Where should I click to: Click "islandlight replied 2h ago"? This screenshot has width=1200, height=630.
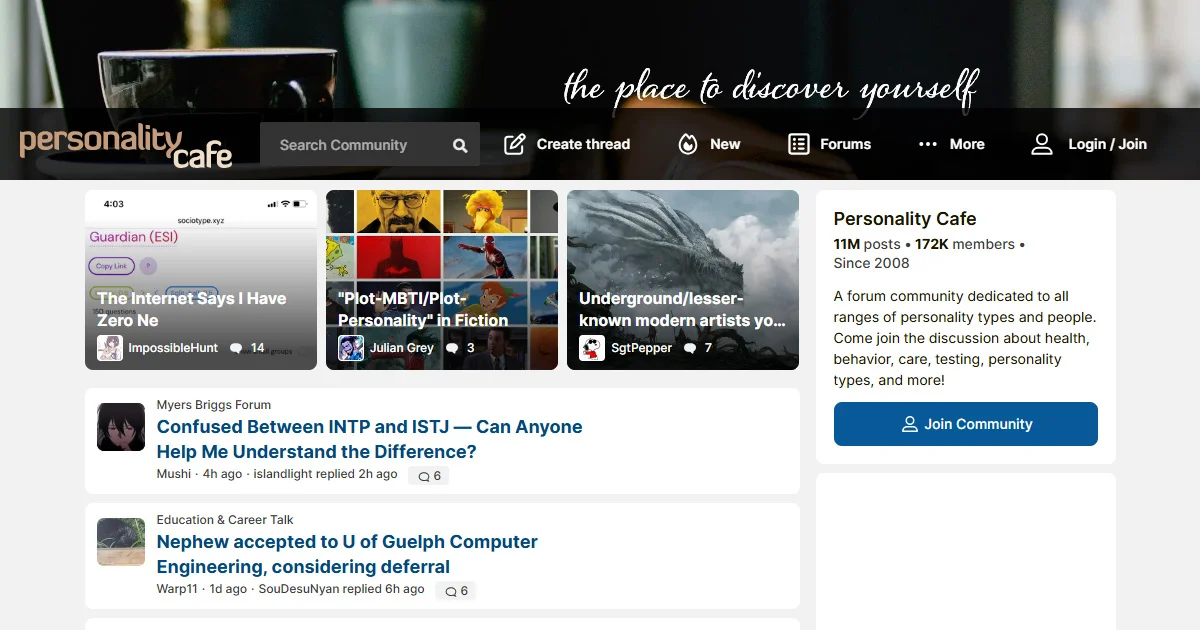tap(325, 474)
